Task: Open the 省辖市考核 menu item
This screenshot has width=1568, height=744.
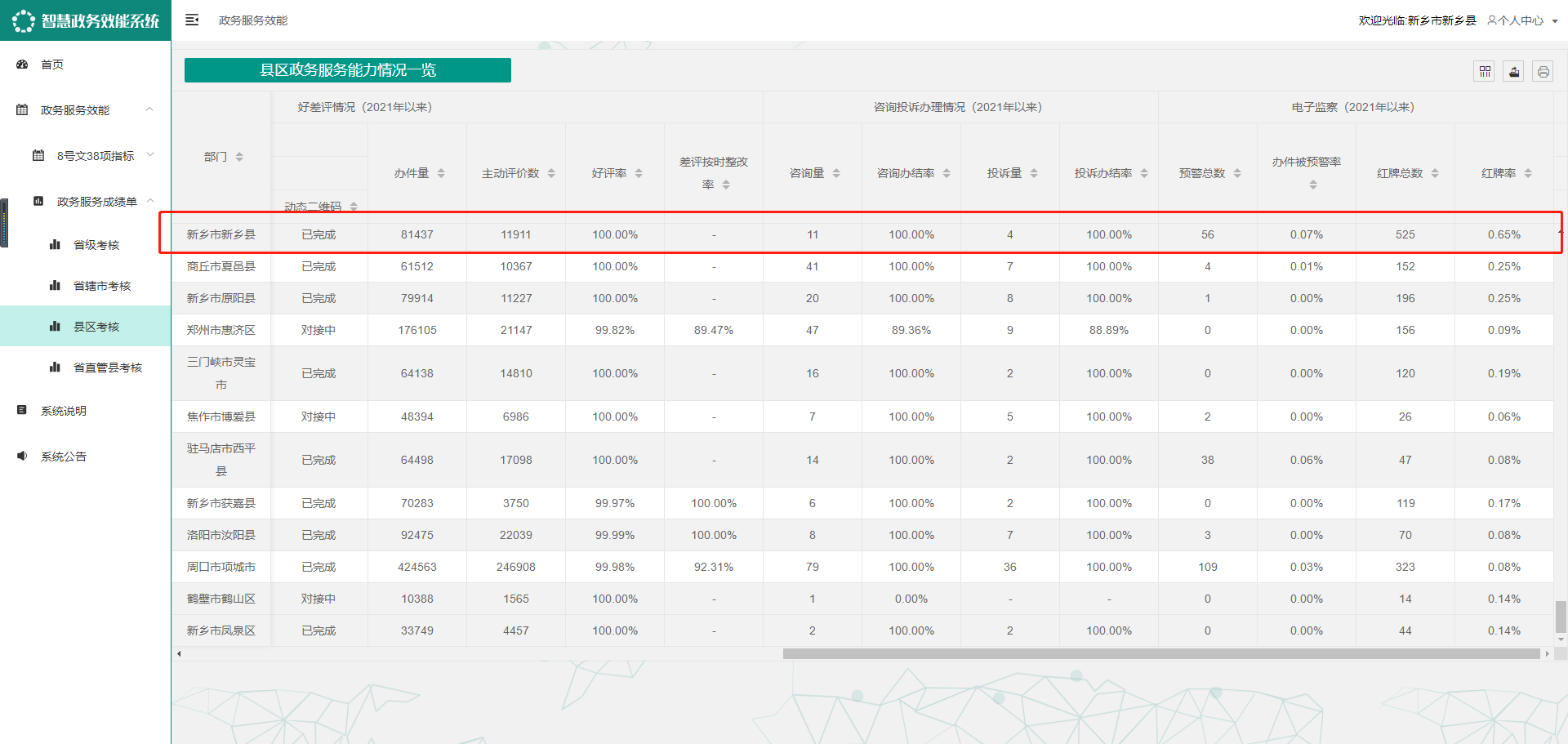Action: coord(102,286)
